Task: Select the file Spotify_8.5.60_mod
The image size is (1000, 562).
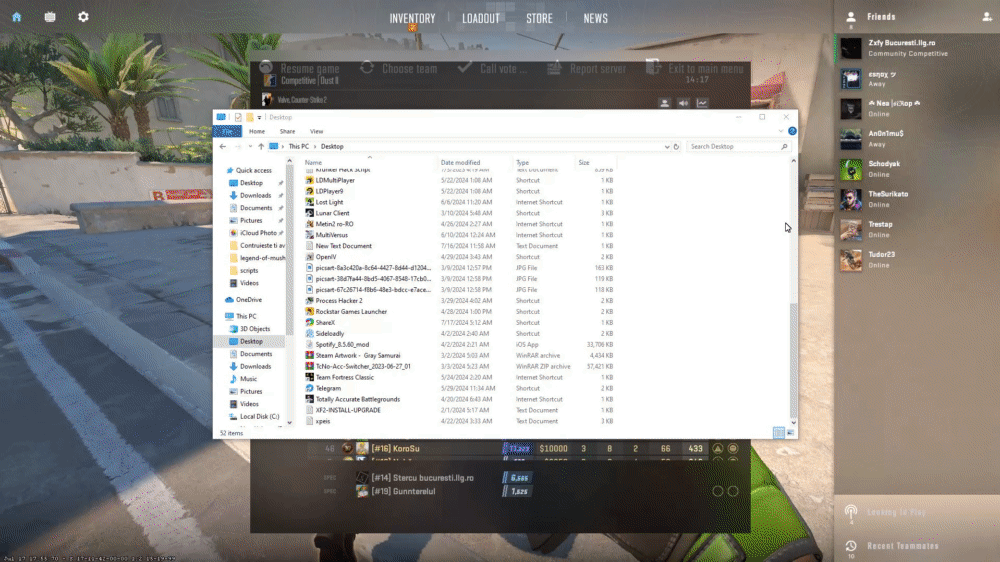Action: point(342,344)
